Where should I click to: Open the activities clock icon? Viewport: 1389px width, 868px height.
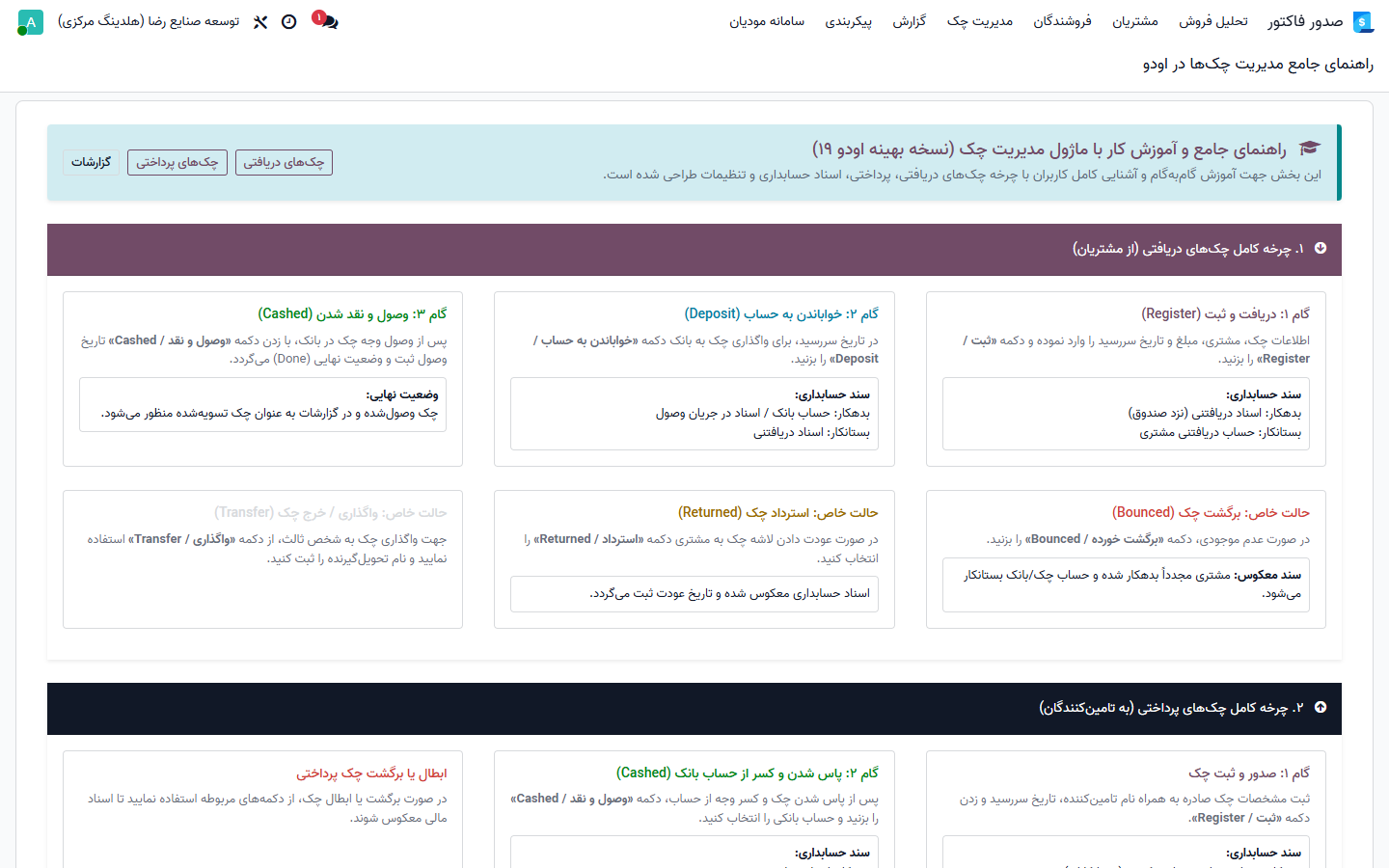pos(288,22)
